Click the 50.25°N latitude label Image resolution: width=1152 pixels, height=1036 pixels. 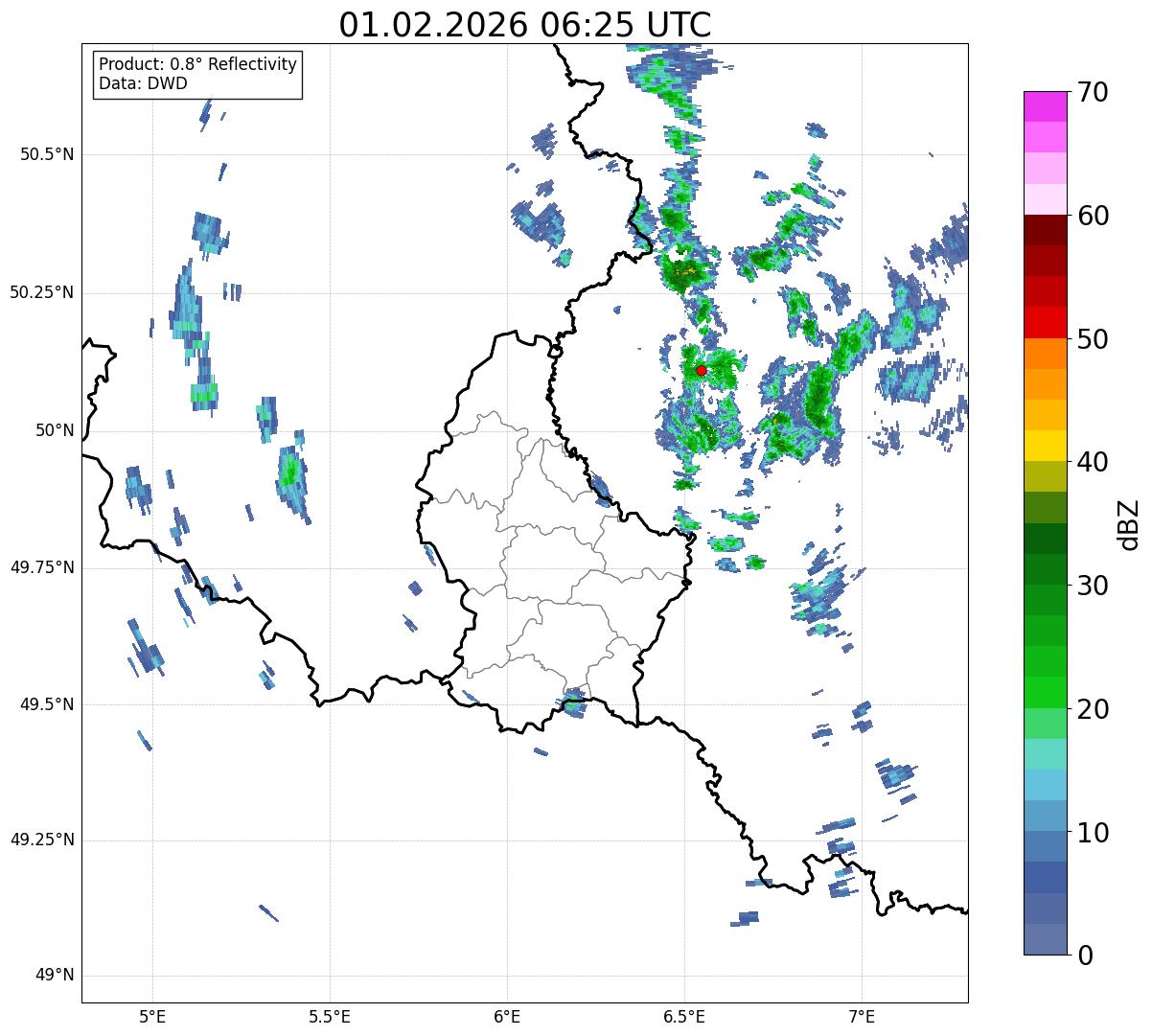click(42, 292)
